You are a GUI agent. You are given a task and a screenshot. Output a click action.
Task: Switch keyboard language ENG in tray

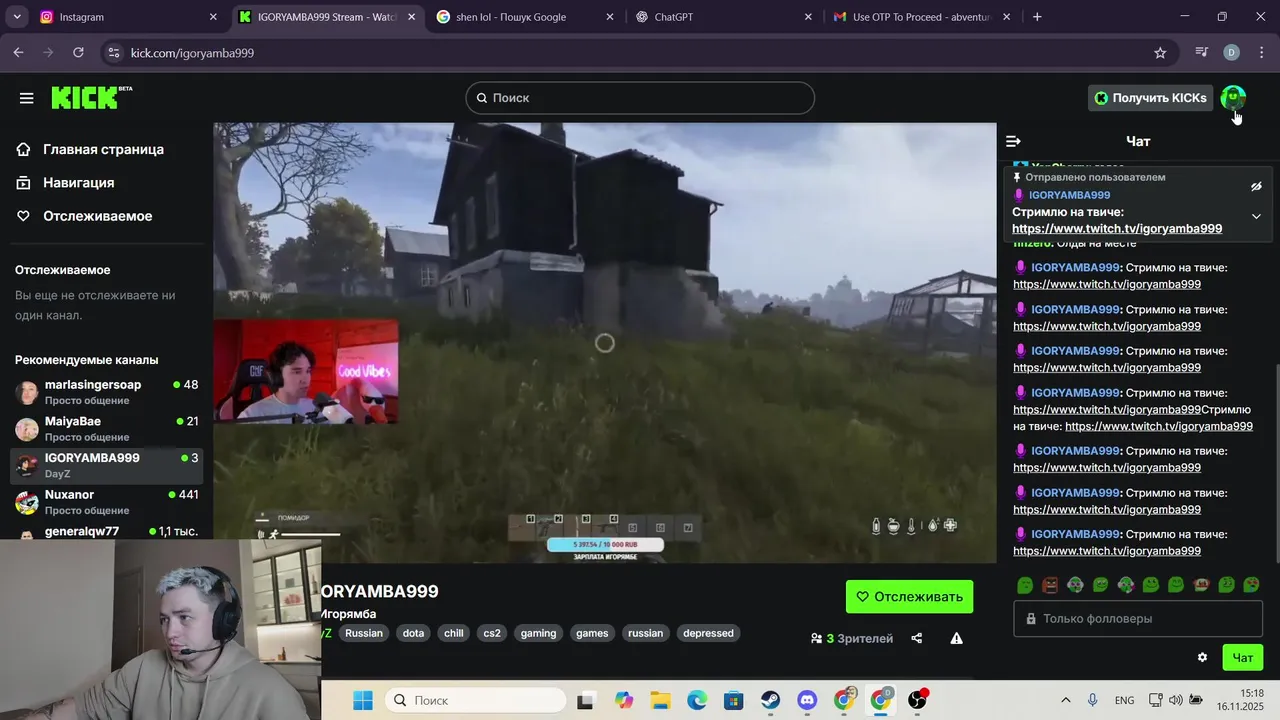click(1124, 700)
